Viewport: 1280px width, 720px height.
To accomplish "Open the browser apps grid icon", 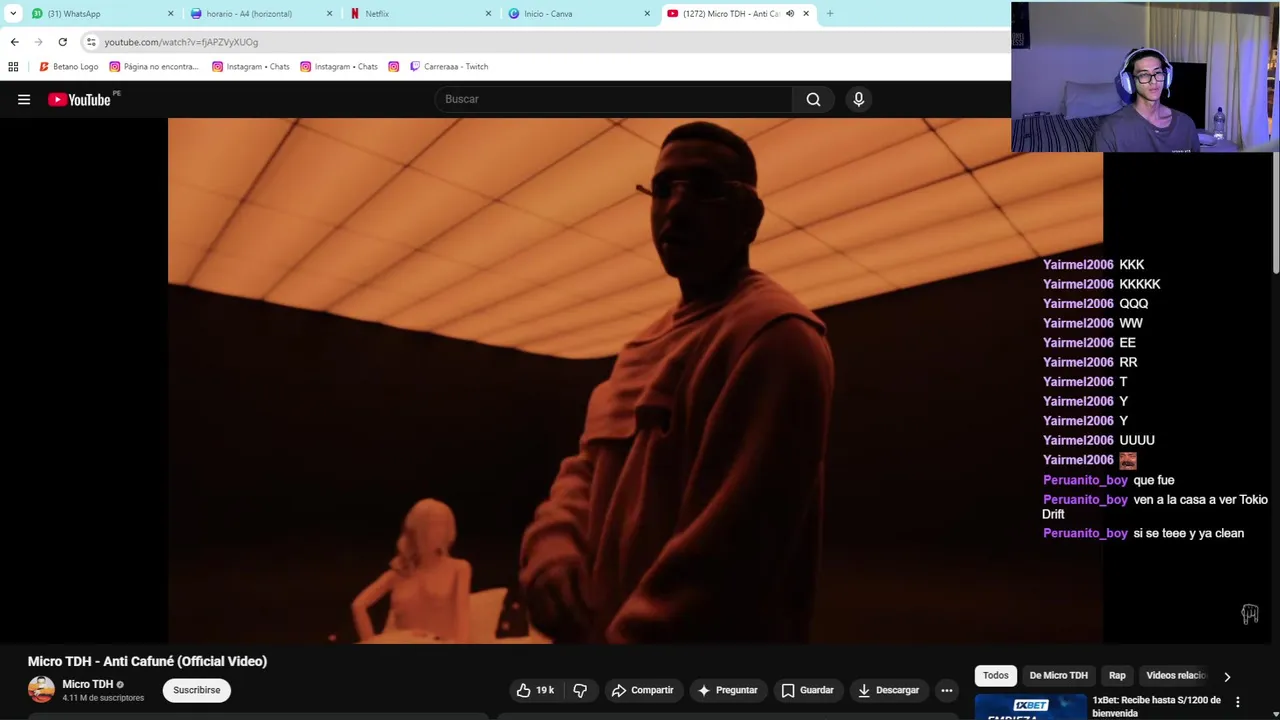I will tap(13, 67).
